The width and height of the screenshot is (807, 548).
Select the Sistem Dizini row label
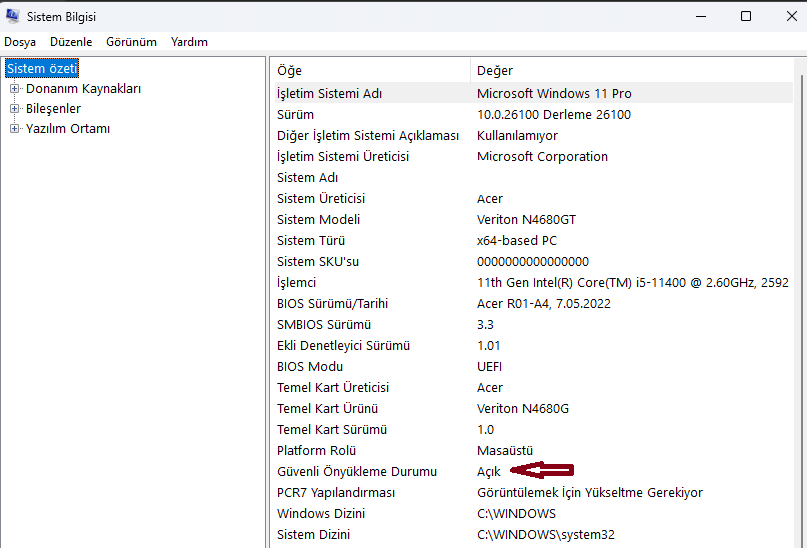click(x=313, y=535)
